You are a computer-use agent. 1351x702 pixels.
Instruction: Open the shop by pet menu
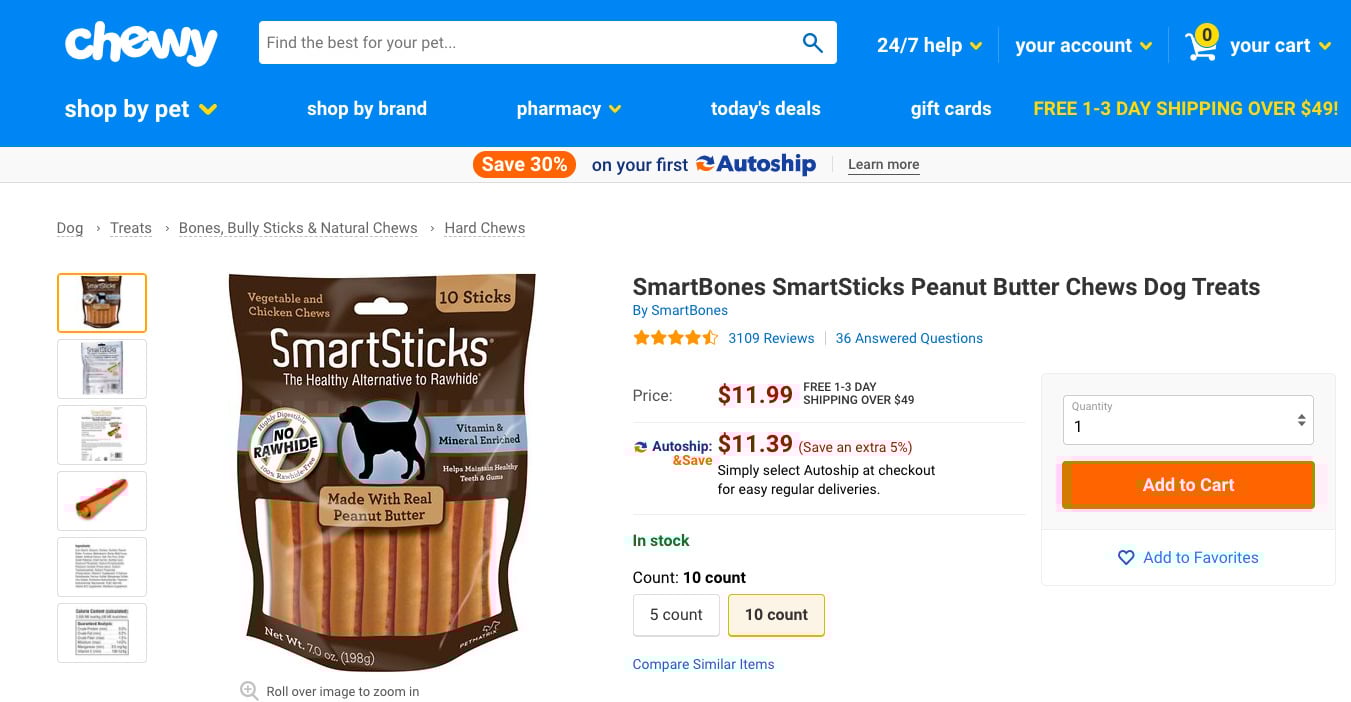(141, 109)
